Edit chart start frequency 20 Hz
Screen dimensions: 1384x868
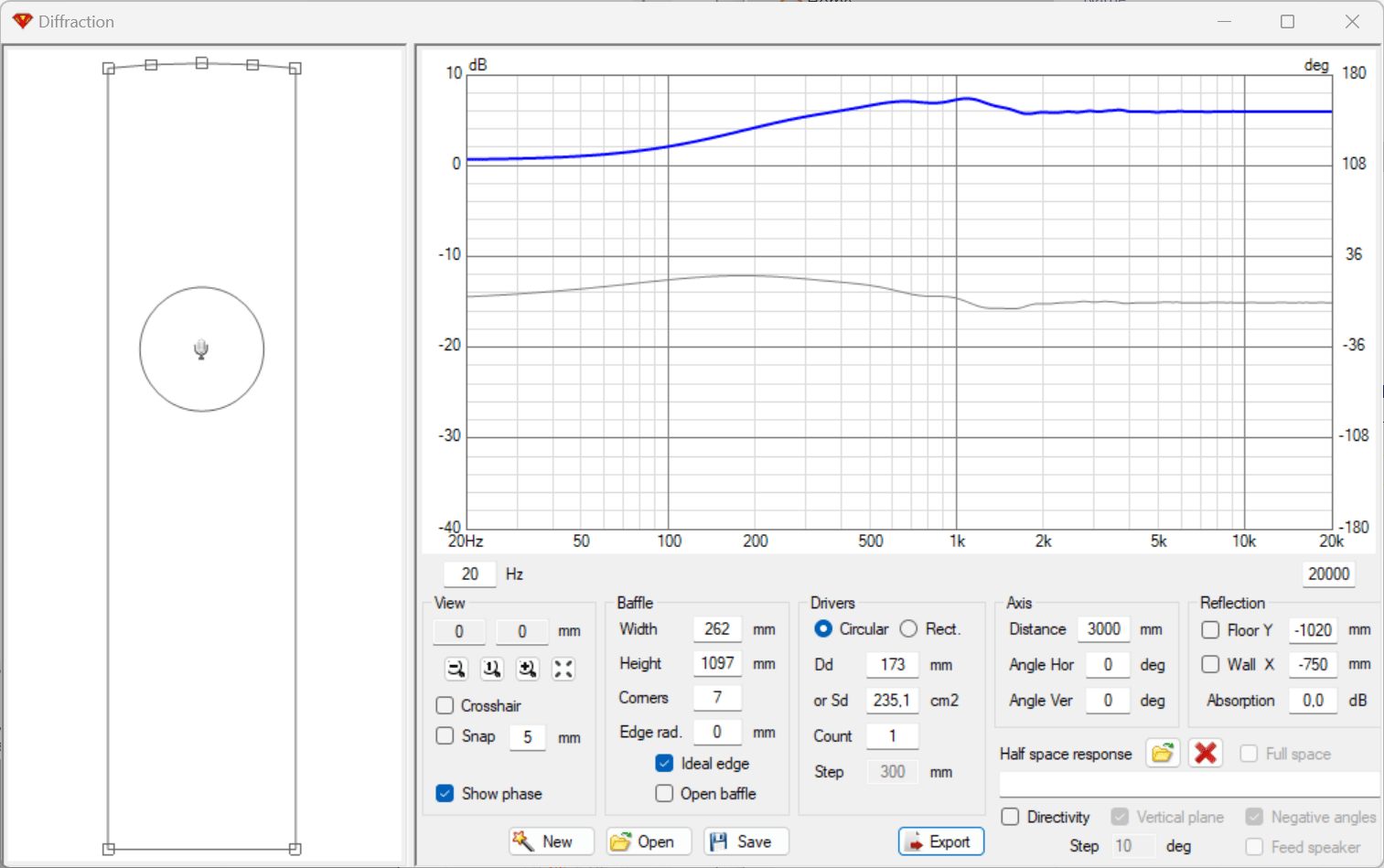(x=470, y=574)
